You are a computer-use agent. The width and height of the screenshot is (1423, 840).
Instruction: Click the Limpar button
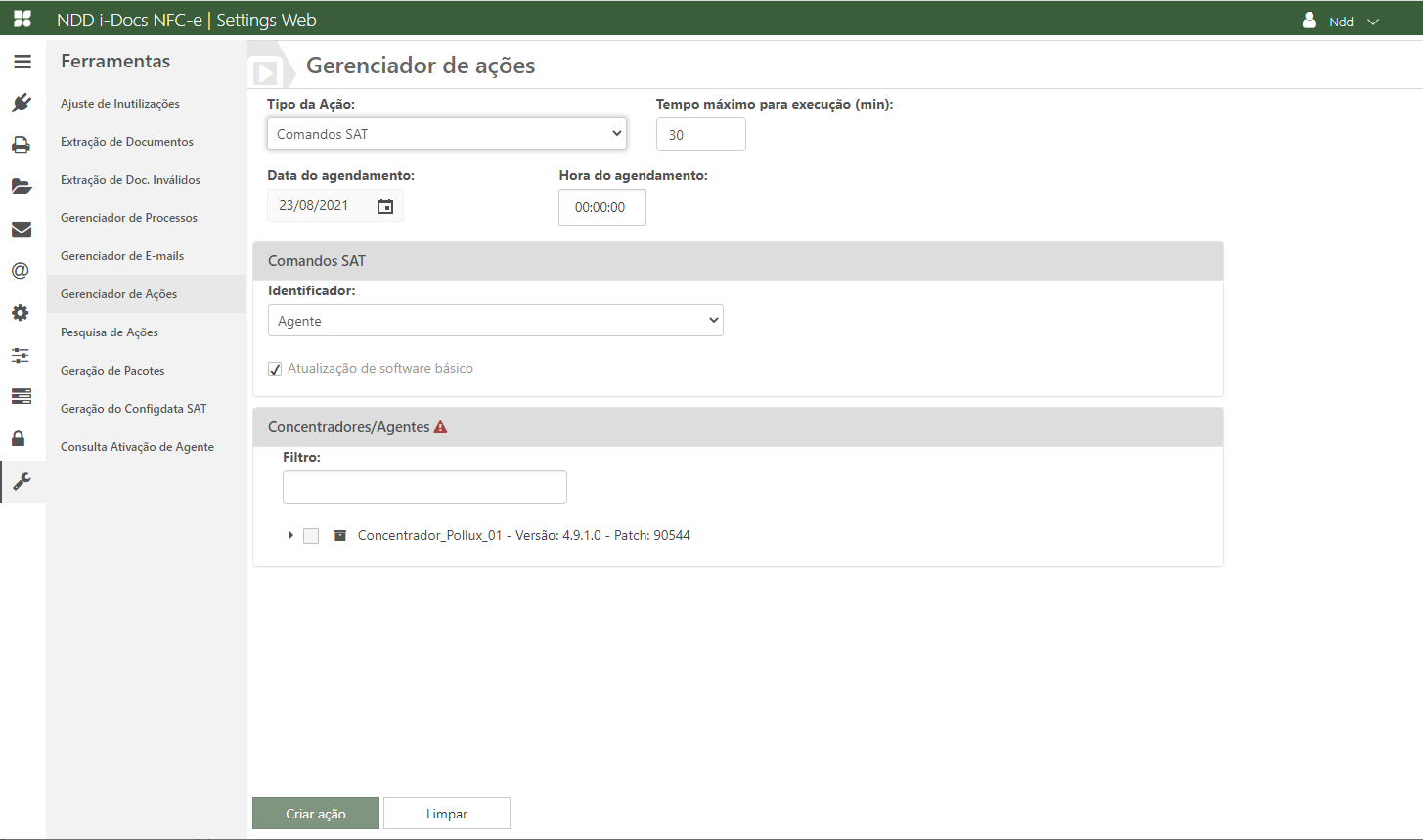[x=446, y=814]
